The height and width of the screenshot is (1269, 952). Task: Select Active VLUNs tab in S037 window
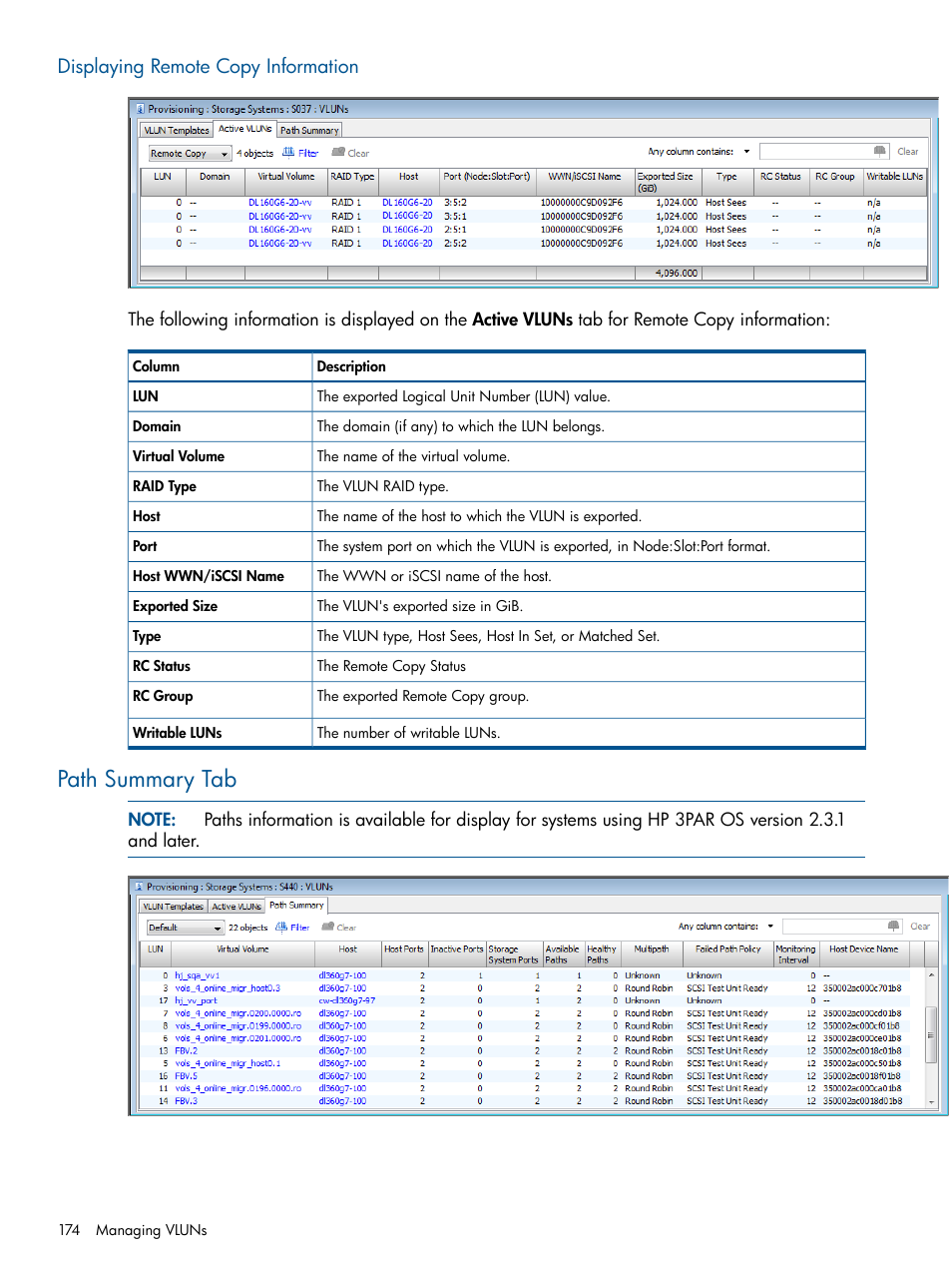point(244,129)
